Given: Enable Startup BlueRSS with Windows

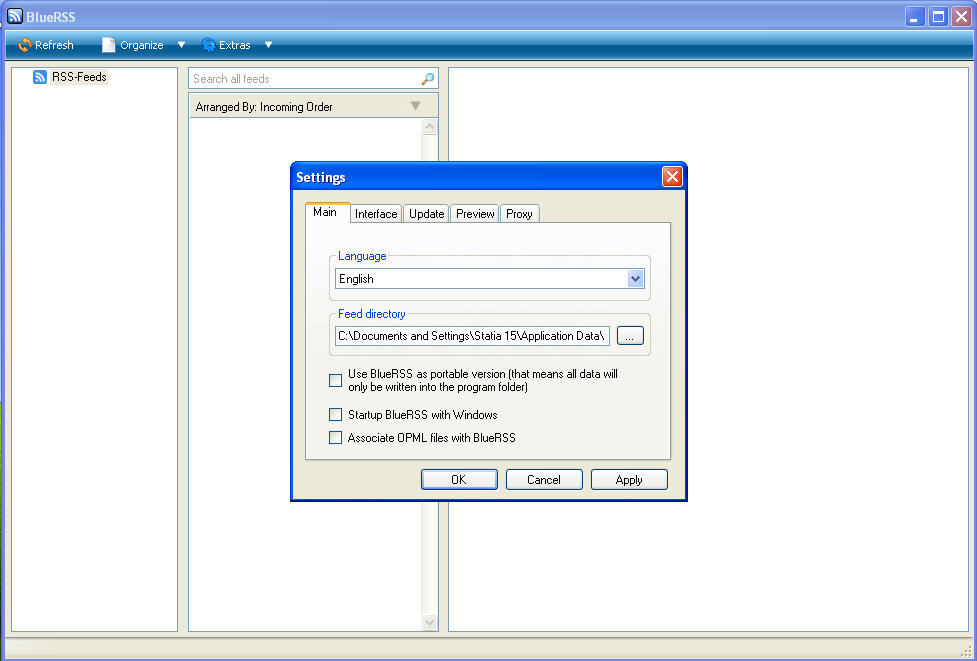Looking at the screenshot, I should tap(335, 414).
